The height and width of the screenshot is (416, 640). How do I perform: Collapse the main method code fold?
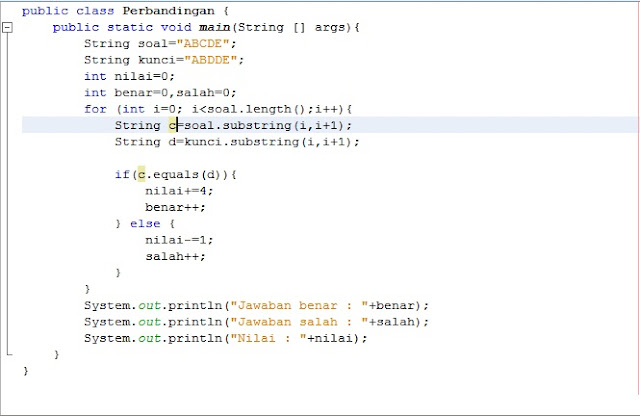pos(7,27)
